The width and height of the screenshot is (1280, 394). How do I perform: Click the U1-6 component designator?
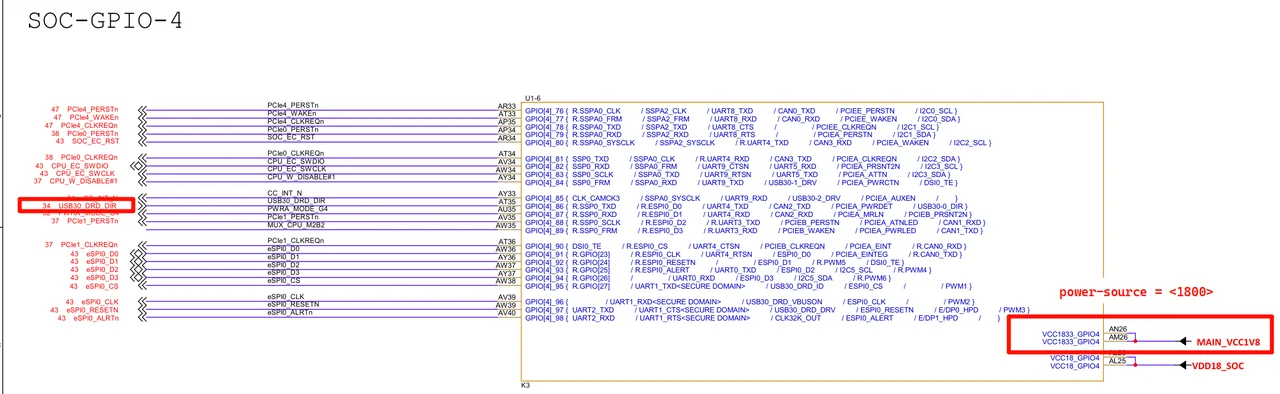coord(533,98)
